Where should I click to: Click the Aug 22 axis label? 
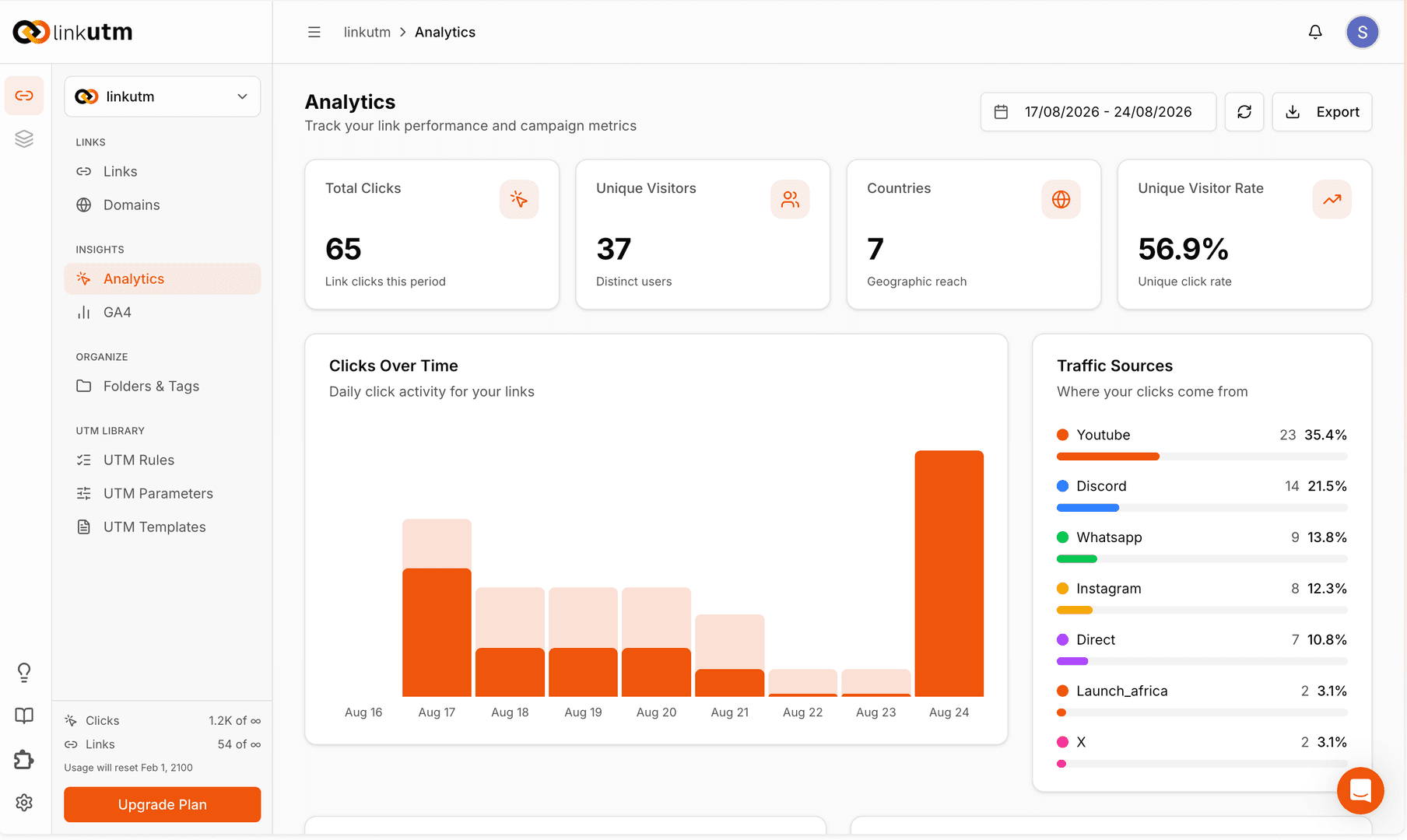[802, 712]
